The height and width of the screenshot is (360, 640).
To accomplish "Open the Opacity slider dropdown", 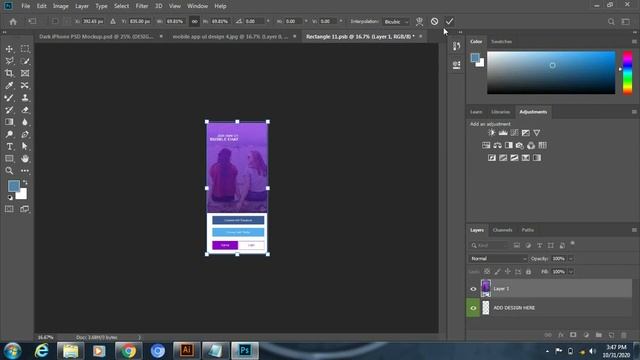I will pyautogui.click(x=571, y=258).
